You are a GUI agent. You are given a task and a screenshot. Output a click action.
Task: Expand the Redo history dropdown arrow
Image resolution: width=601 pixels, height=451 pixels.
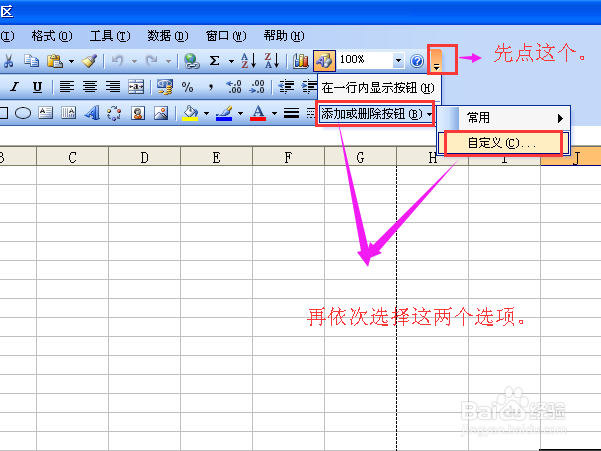point(168,61)
